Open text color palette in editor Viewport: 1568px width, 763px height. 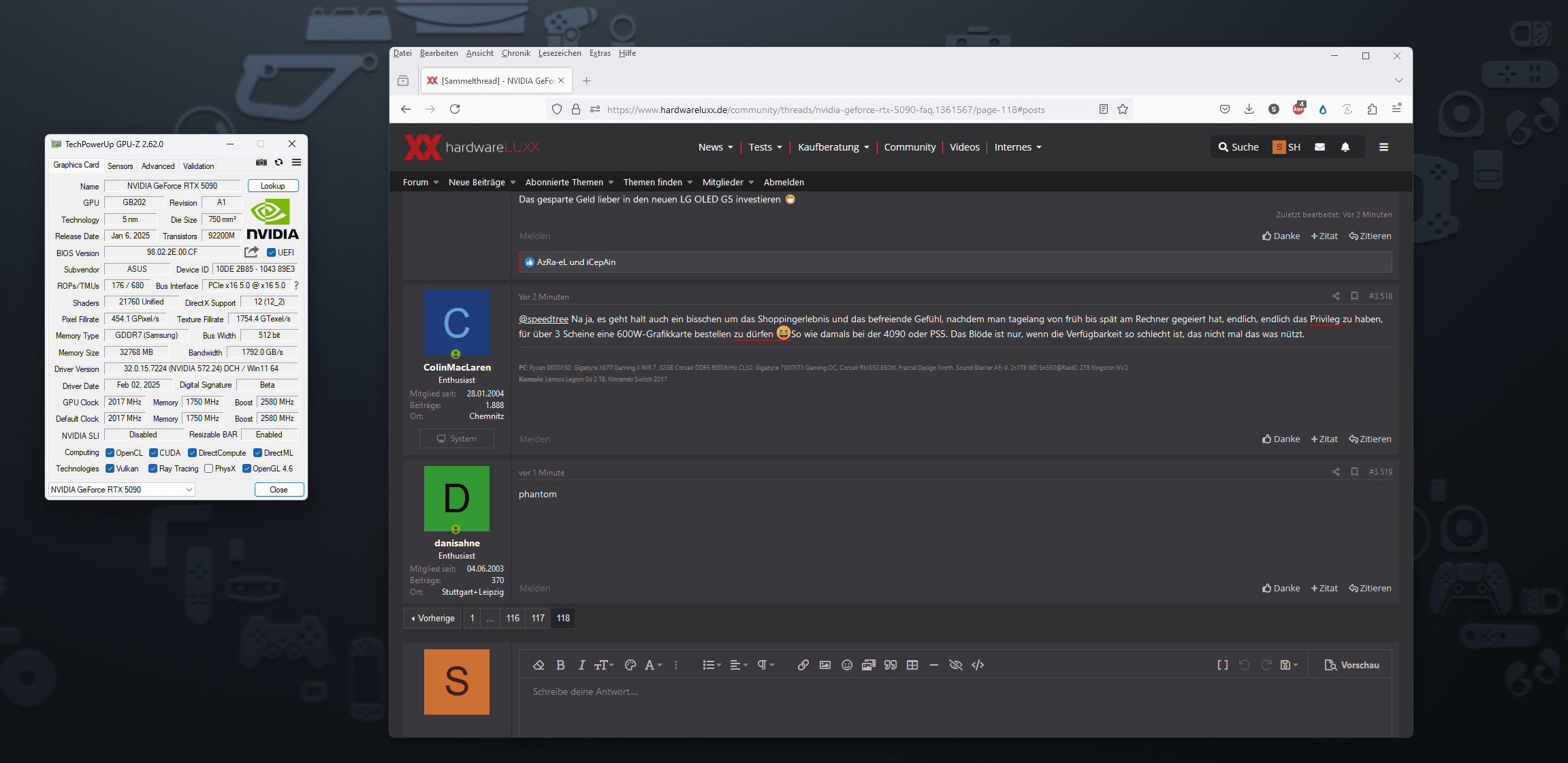[630, 665]
